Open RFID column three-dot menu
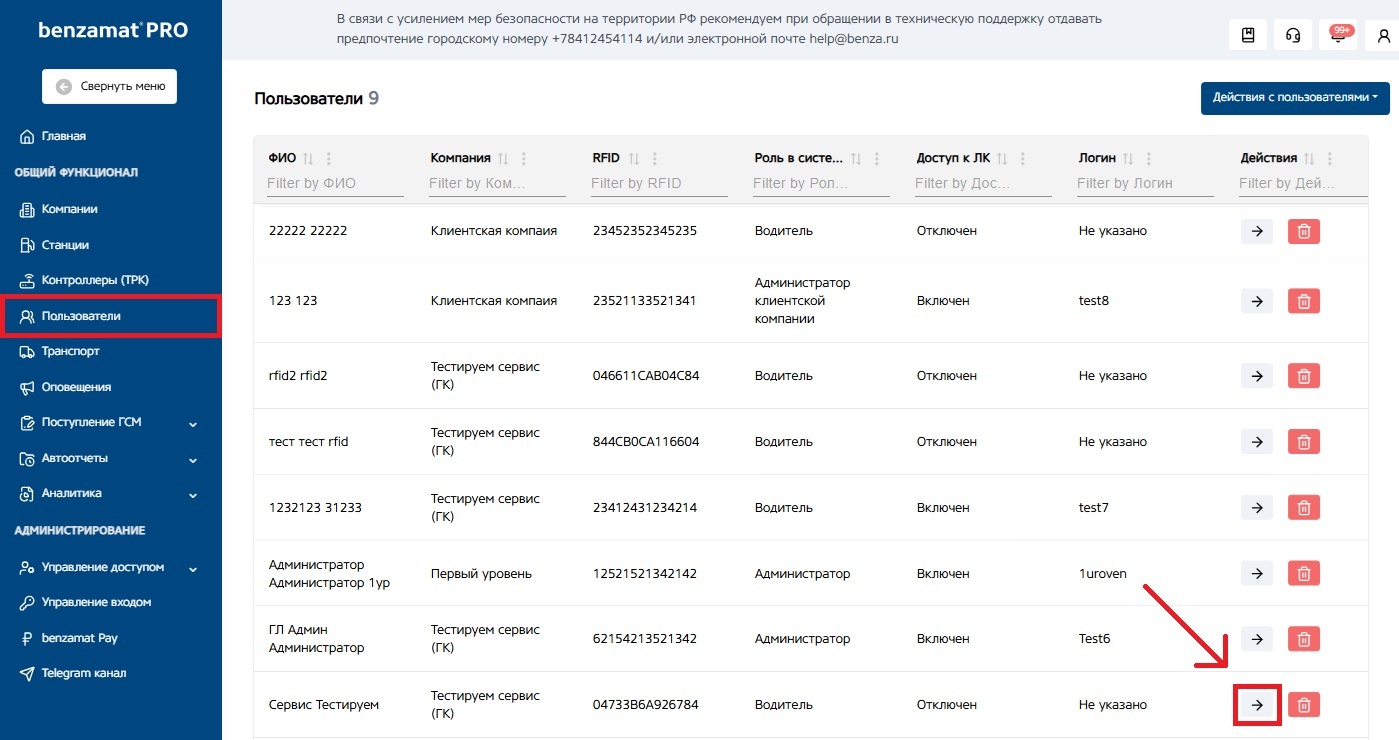This screenshot has width=1399, height=740. (655, 158)
